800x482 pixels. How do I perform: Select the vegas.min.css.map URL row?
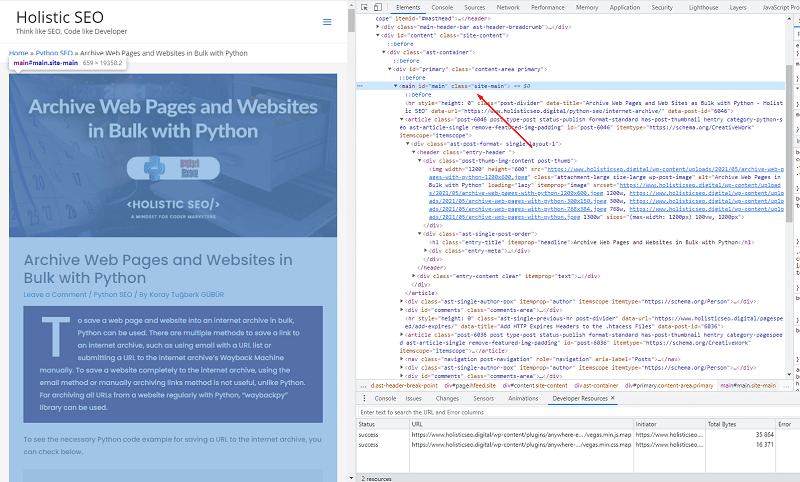[x=521, y=445]
